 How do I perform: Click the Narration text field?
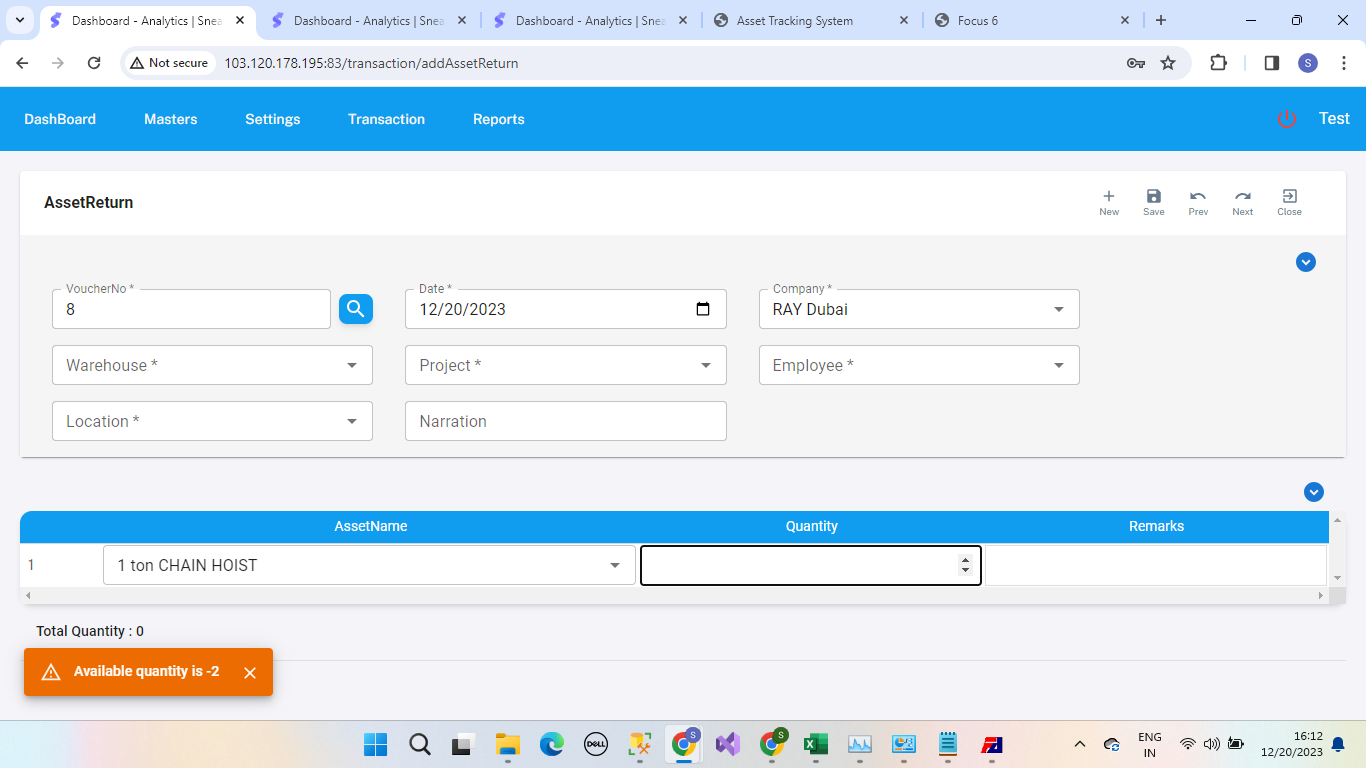coord(565,421)
